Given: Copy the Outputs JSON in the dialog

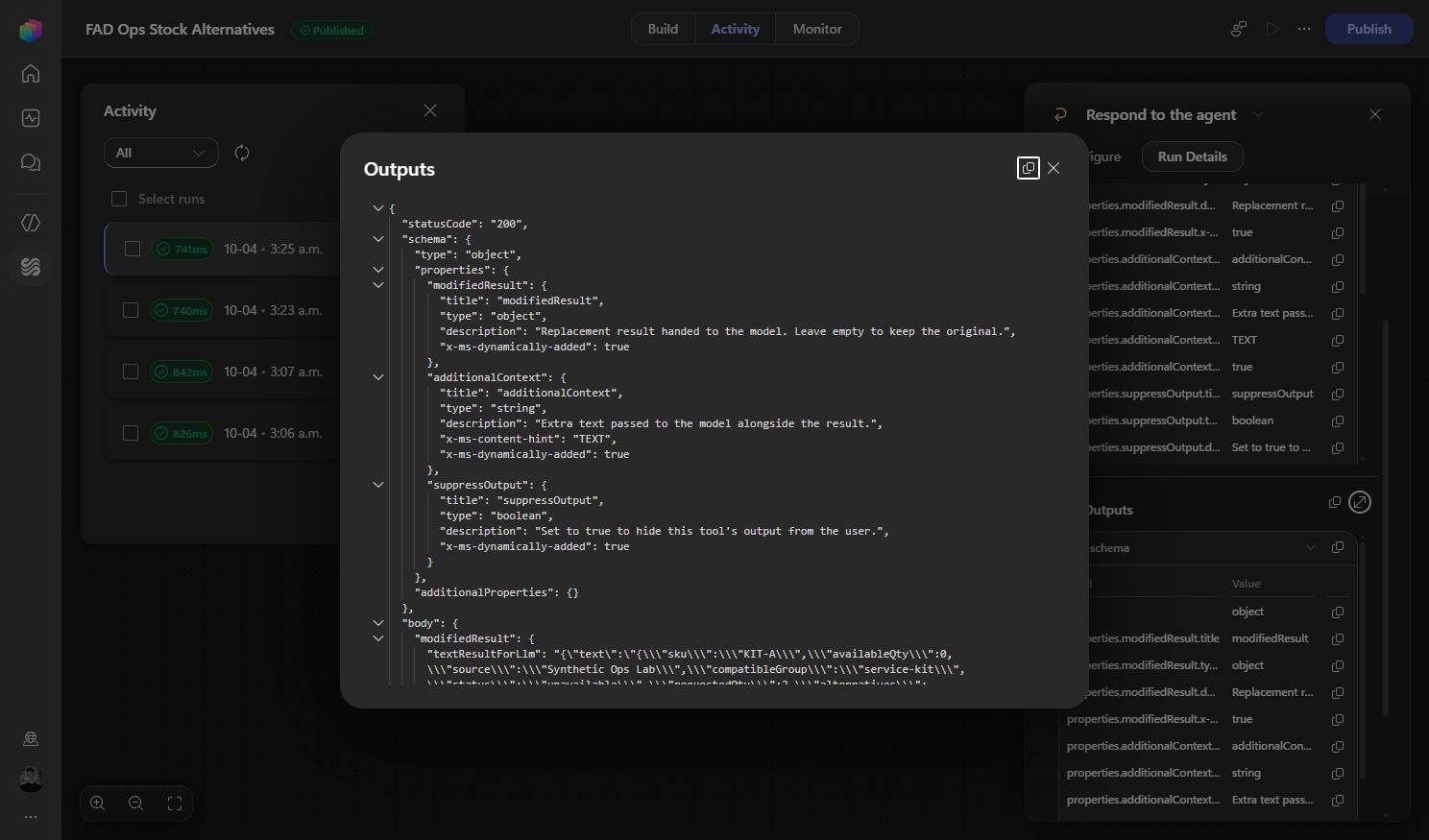Looking at the screenshot, I should tap(1029, 168).
